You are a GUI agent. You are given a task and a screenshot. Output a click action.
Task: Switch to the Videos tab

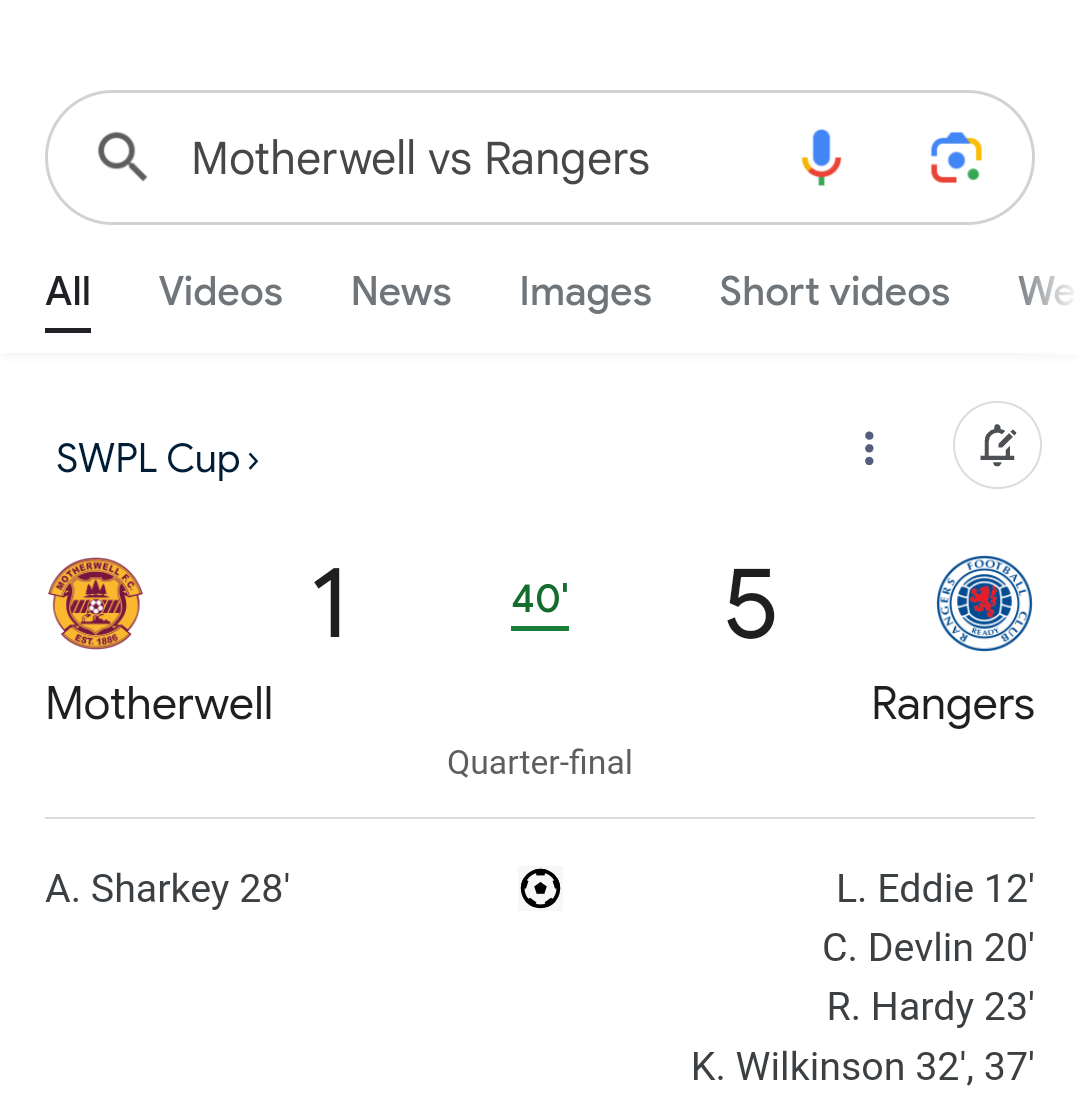point(221,291)
